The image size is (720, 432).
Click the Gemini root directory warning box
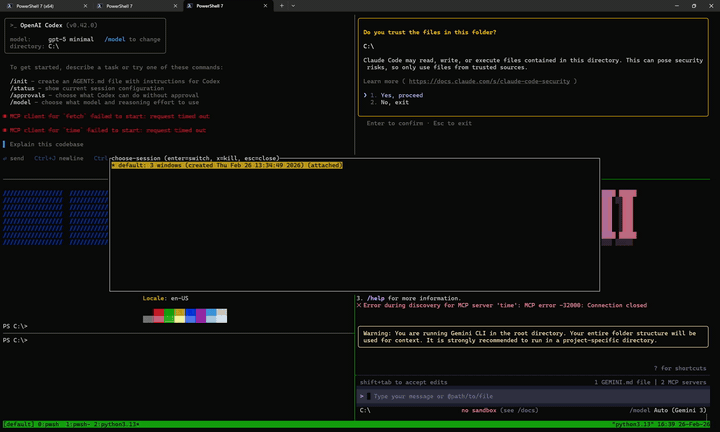[533, 337]
